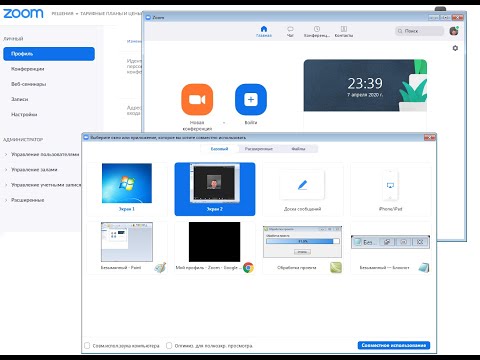Screen dimensions: 480x360
Task: Expand Расширенные chevron in sidebar
Action: [x=6, y=200]
